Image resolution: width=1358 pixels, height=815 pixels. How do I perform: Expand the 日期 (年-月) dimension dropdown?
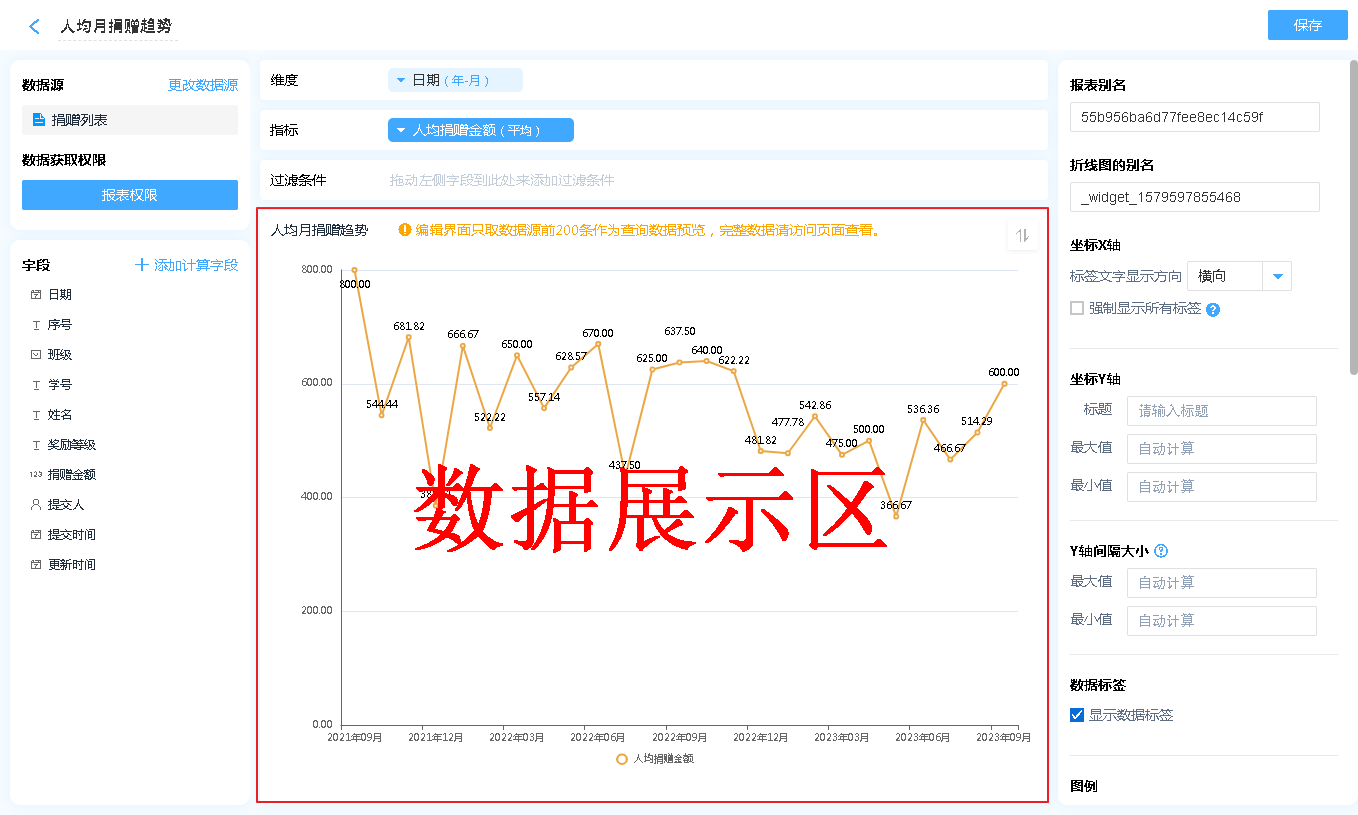coord(401,80)
